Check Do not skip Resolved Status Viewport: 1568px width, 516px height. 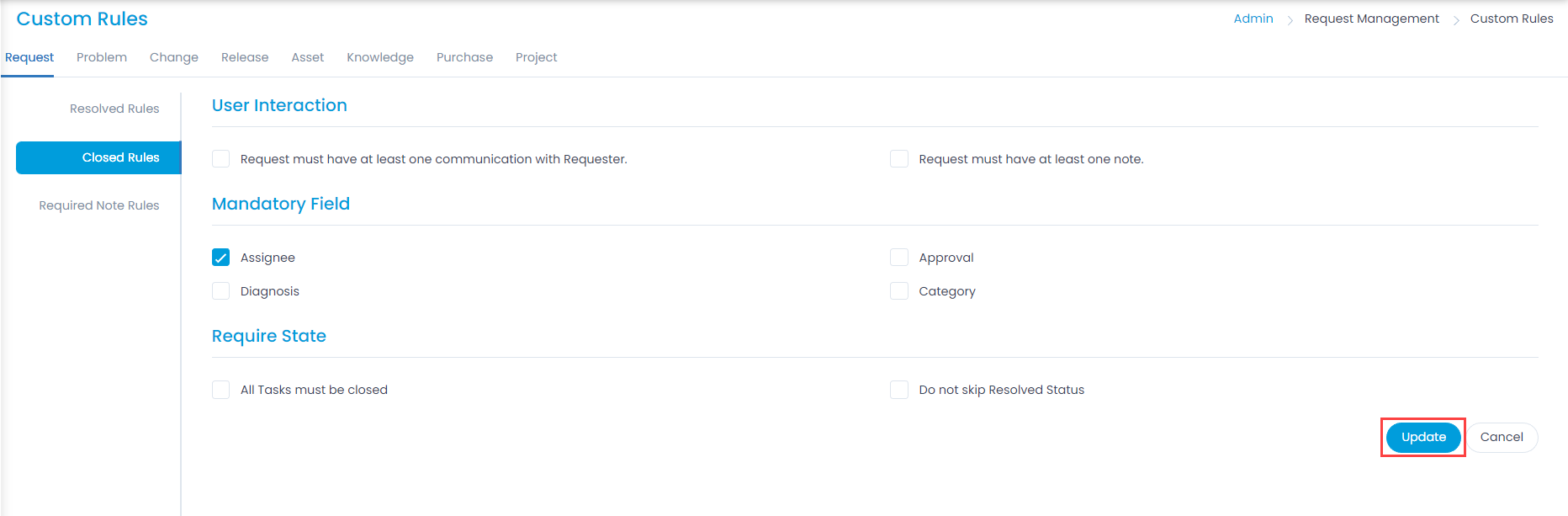[x=899, y=390]
